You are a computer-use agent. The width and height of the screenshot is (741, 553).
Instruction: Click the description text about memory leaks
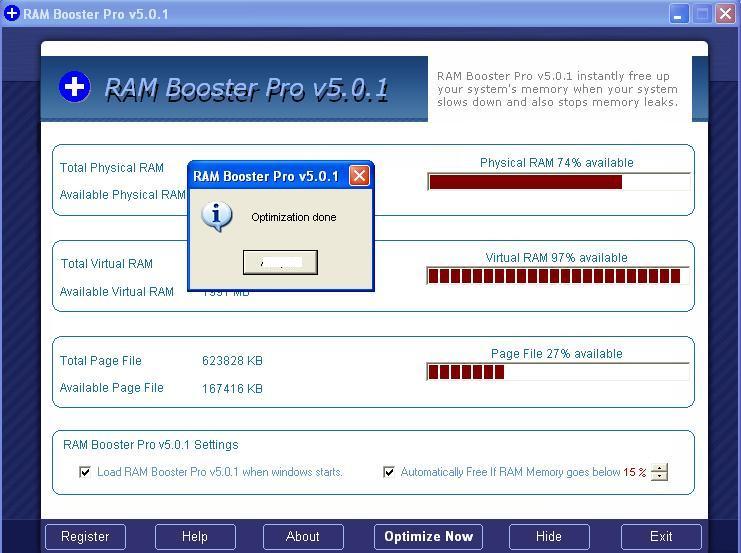point(557,89)
